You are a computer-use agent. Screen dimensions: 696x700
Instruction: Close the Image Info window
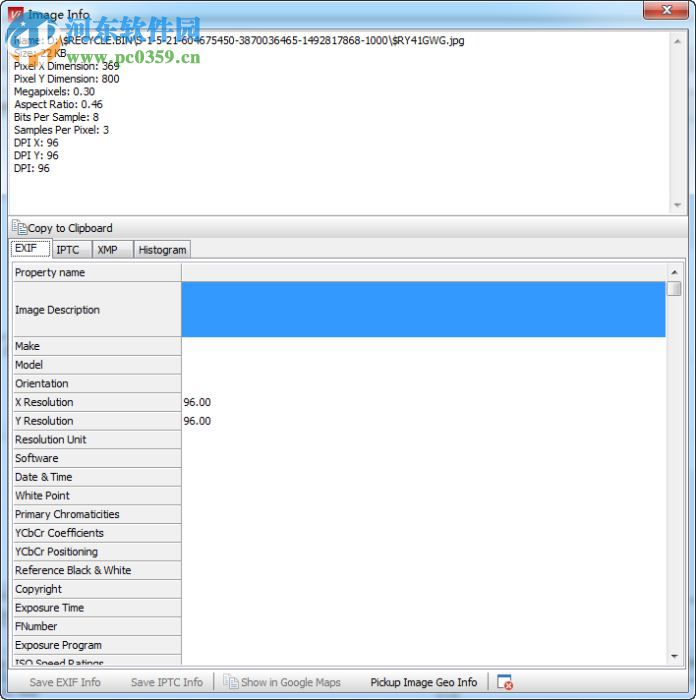point(666,10)
